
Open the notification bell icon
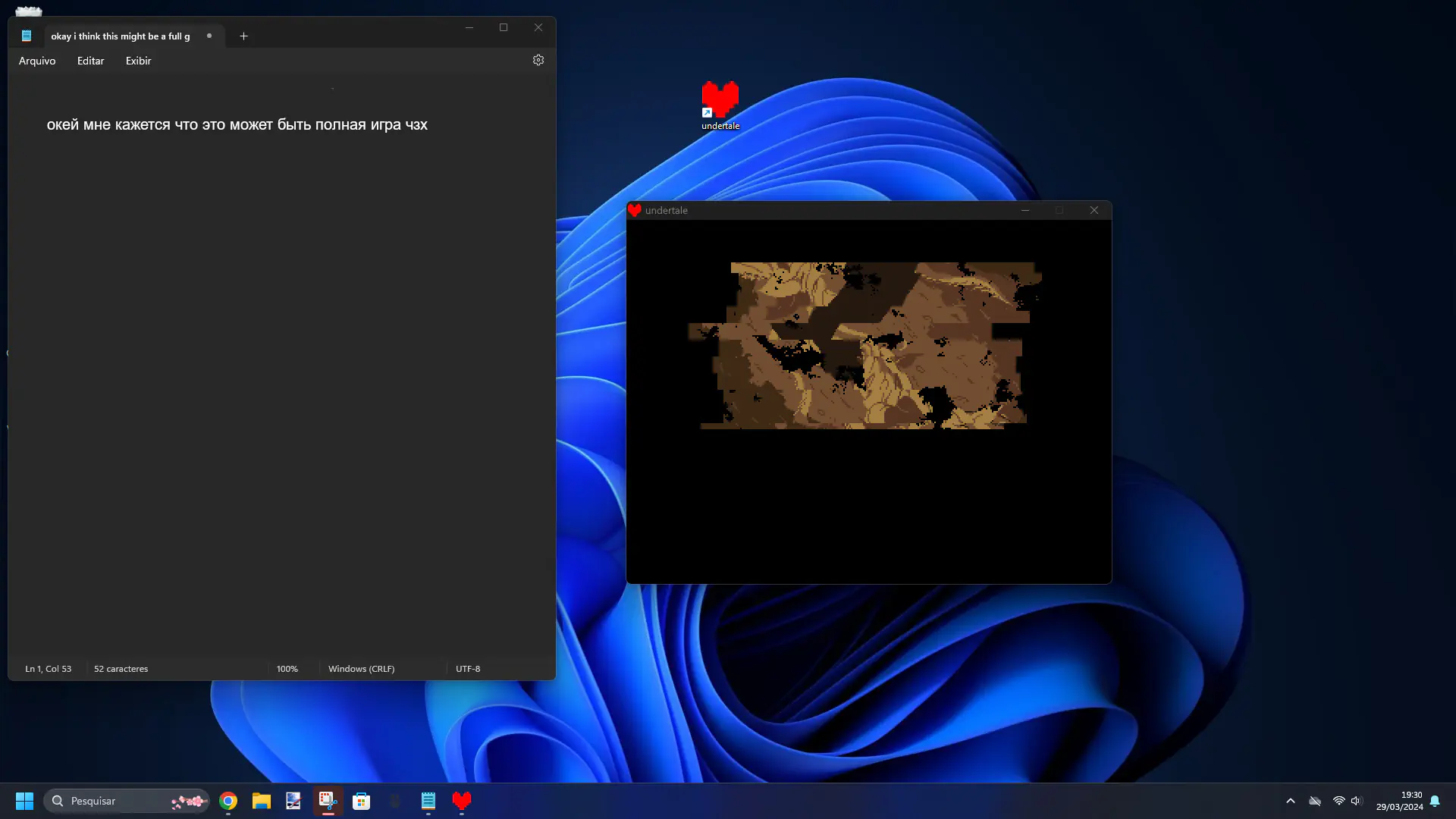[1435, 801]
